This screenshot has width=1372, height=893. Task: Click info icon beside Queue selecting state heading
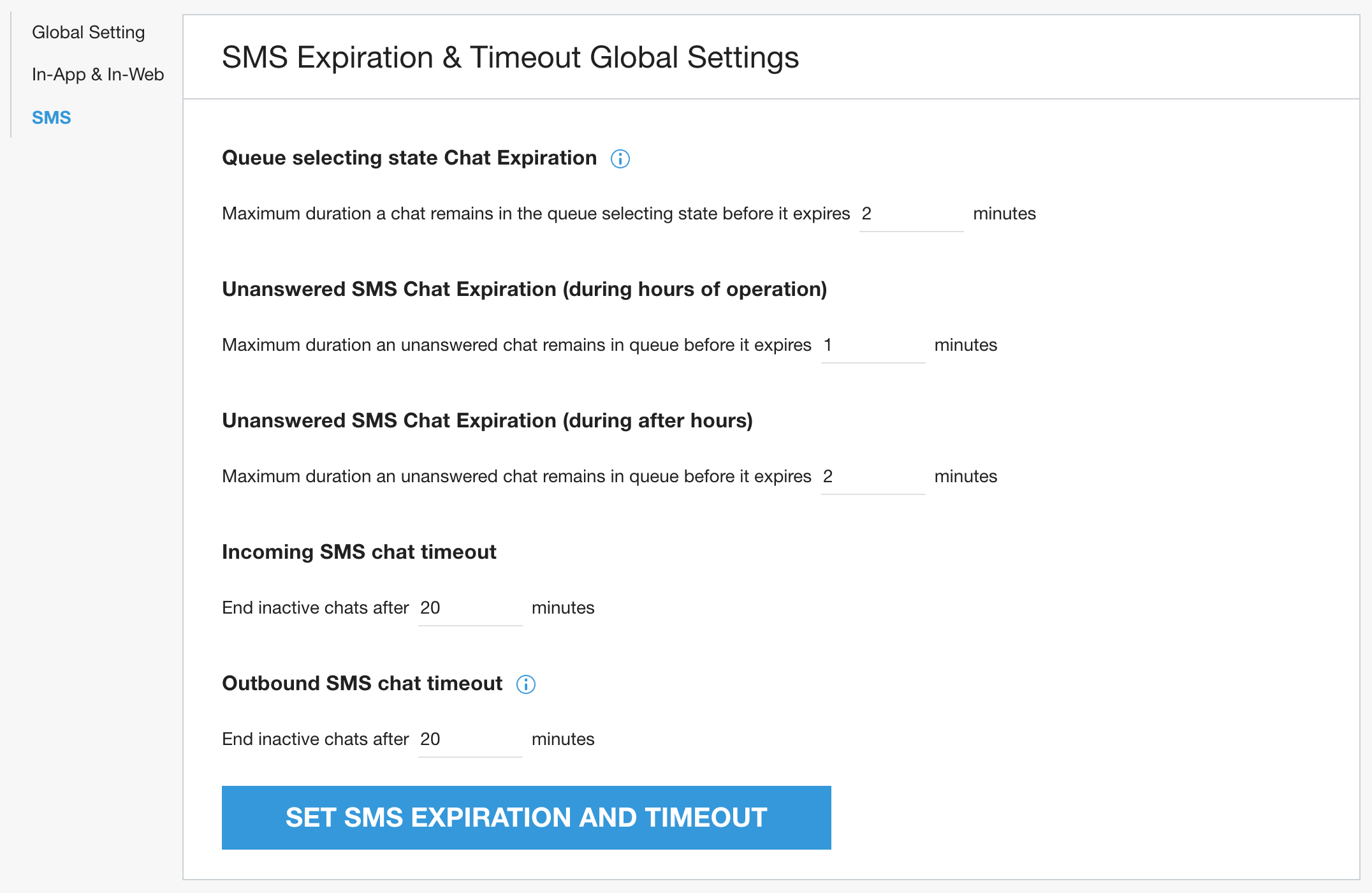click(620, 159)
